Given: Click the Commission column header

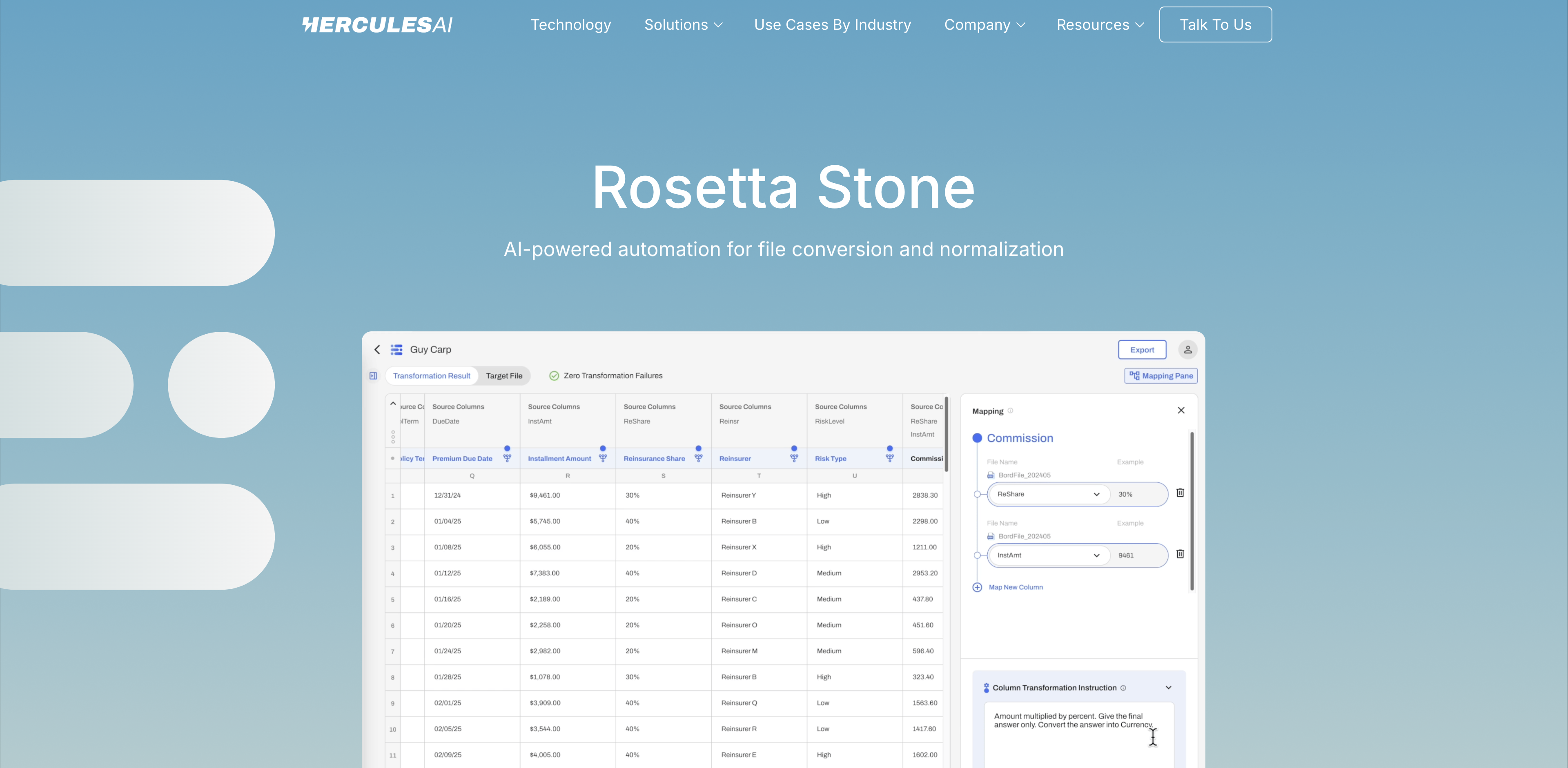Looking at the screenshot, I should point(926,459).
